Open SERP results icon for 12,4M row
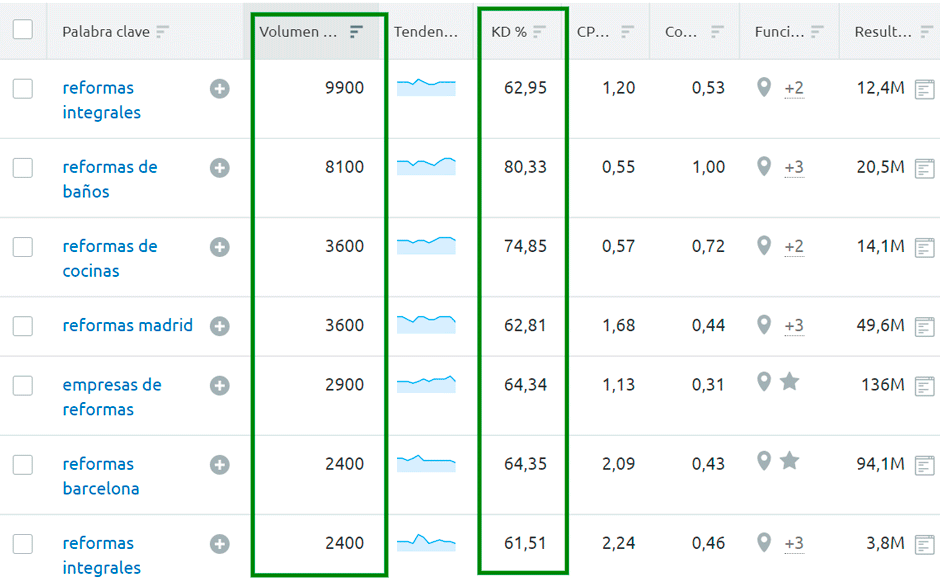The width and height of the screenshot is (940, 584). [x=924, y=89]
